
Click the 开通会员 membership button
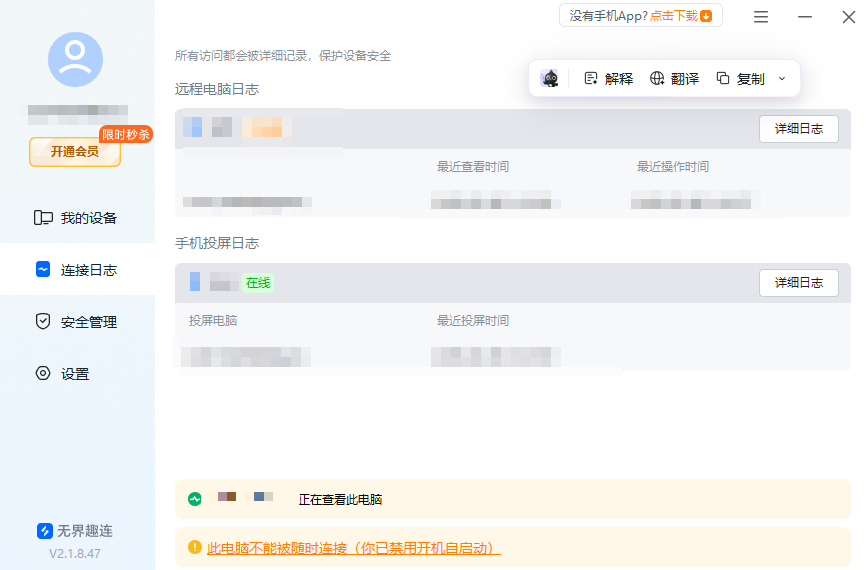point(75,152)
